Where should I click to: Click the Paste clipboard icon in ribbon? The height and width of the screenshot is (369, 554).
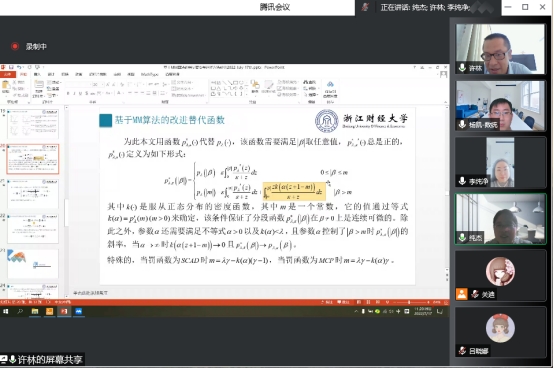[x=6, y=86]
